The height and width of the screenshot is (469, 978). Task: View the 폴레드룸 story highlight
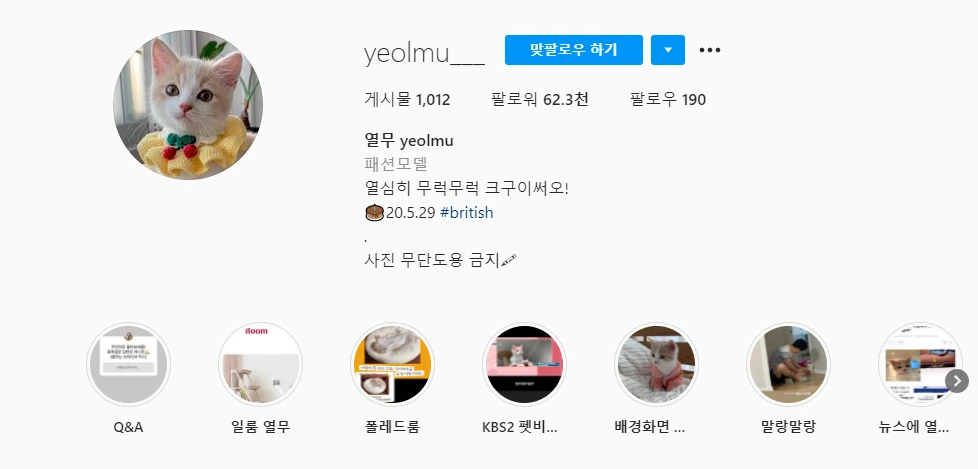pos(392,364)
